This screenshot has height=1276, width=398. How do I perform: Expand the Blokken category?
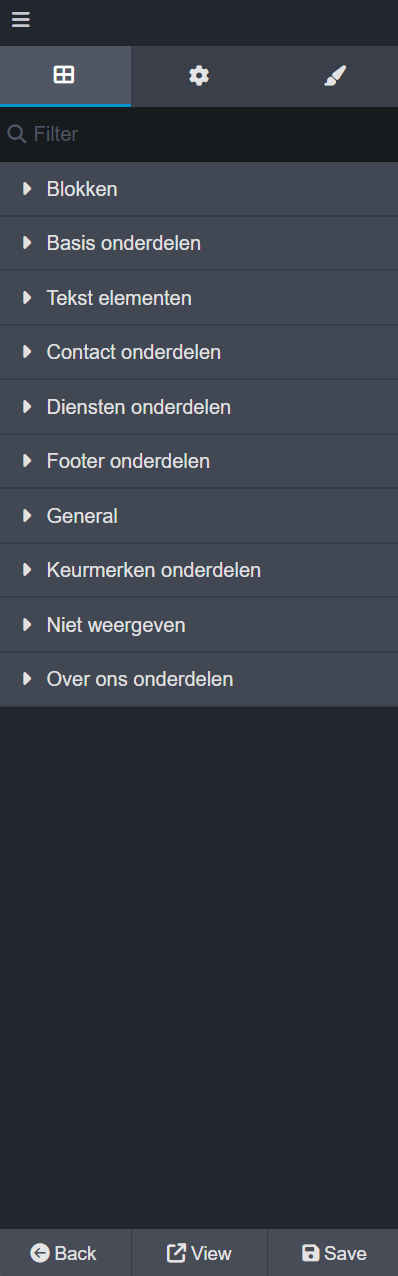tap(199, 189)
